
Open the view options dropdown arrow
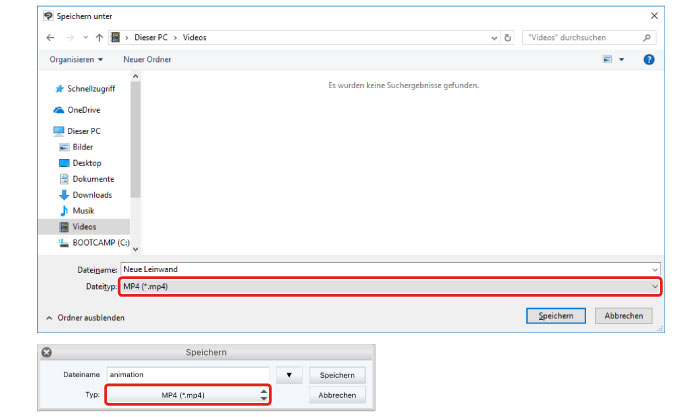[x=621, y=60]
